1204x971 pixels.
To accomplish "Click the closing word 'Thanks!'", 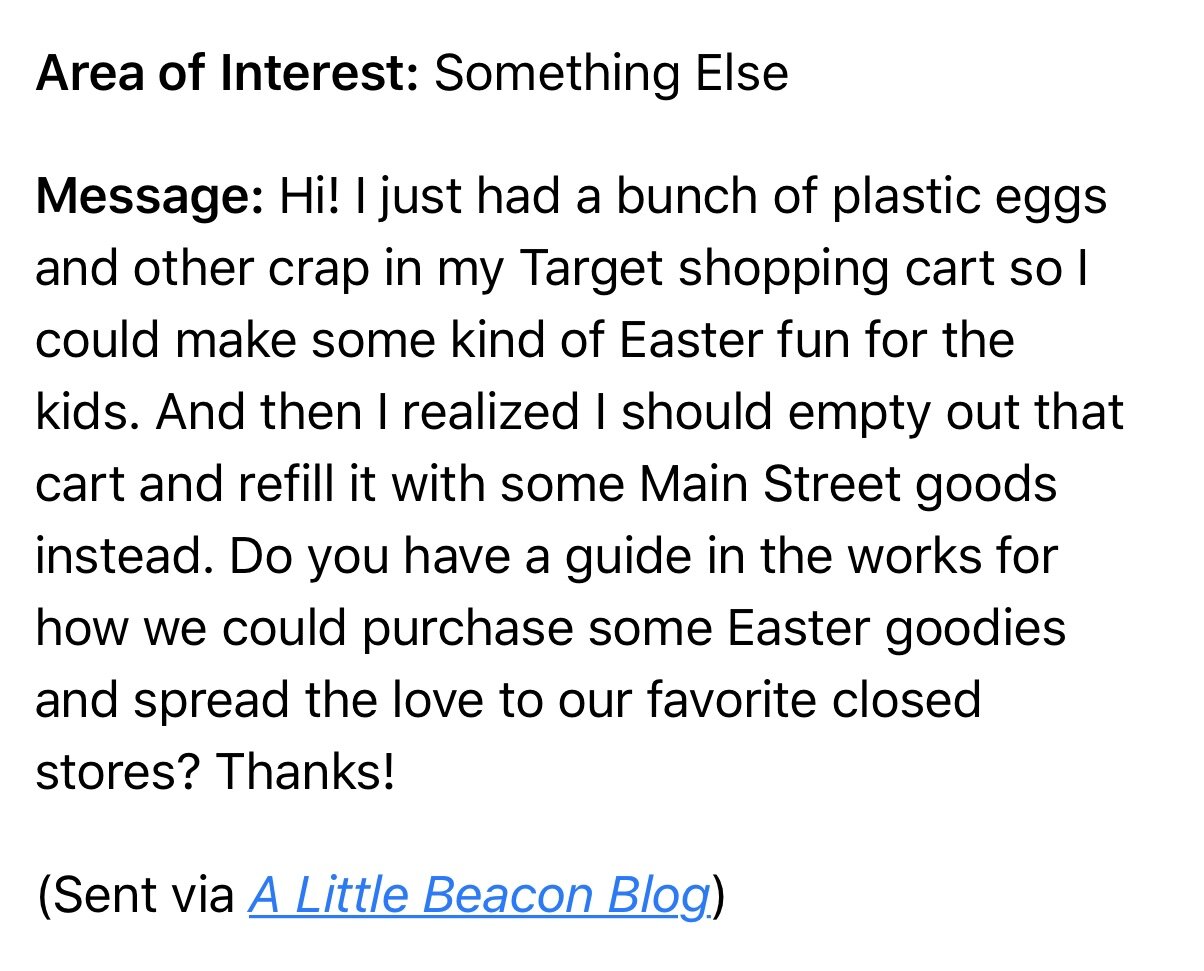I will (306, 772).
